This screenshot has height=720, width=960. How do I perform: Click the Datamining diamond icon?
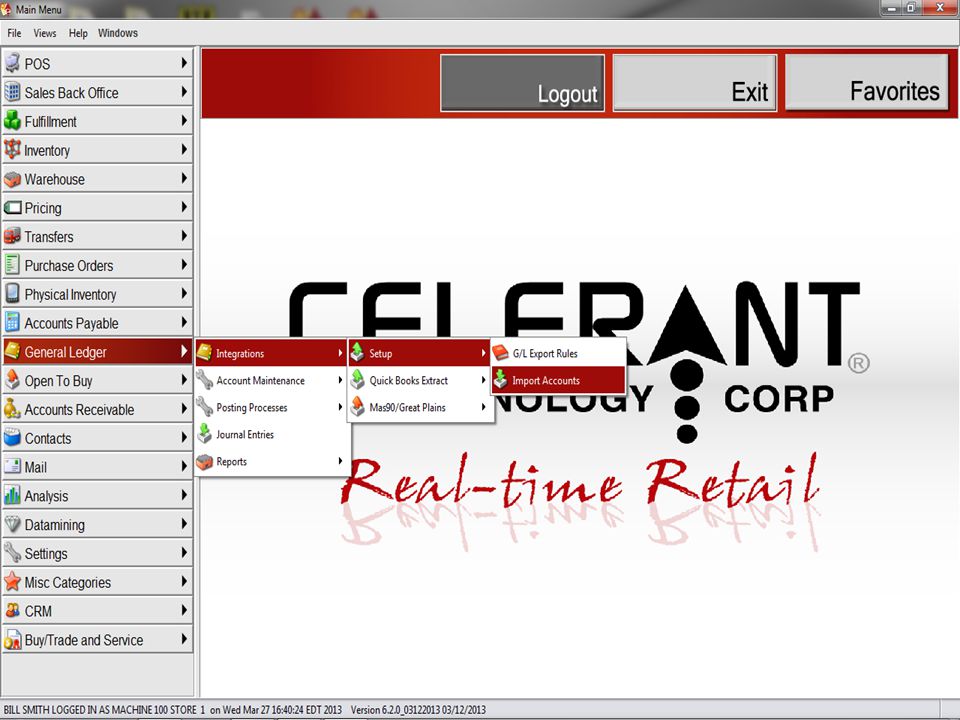tap(12, 524)
